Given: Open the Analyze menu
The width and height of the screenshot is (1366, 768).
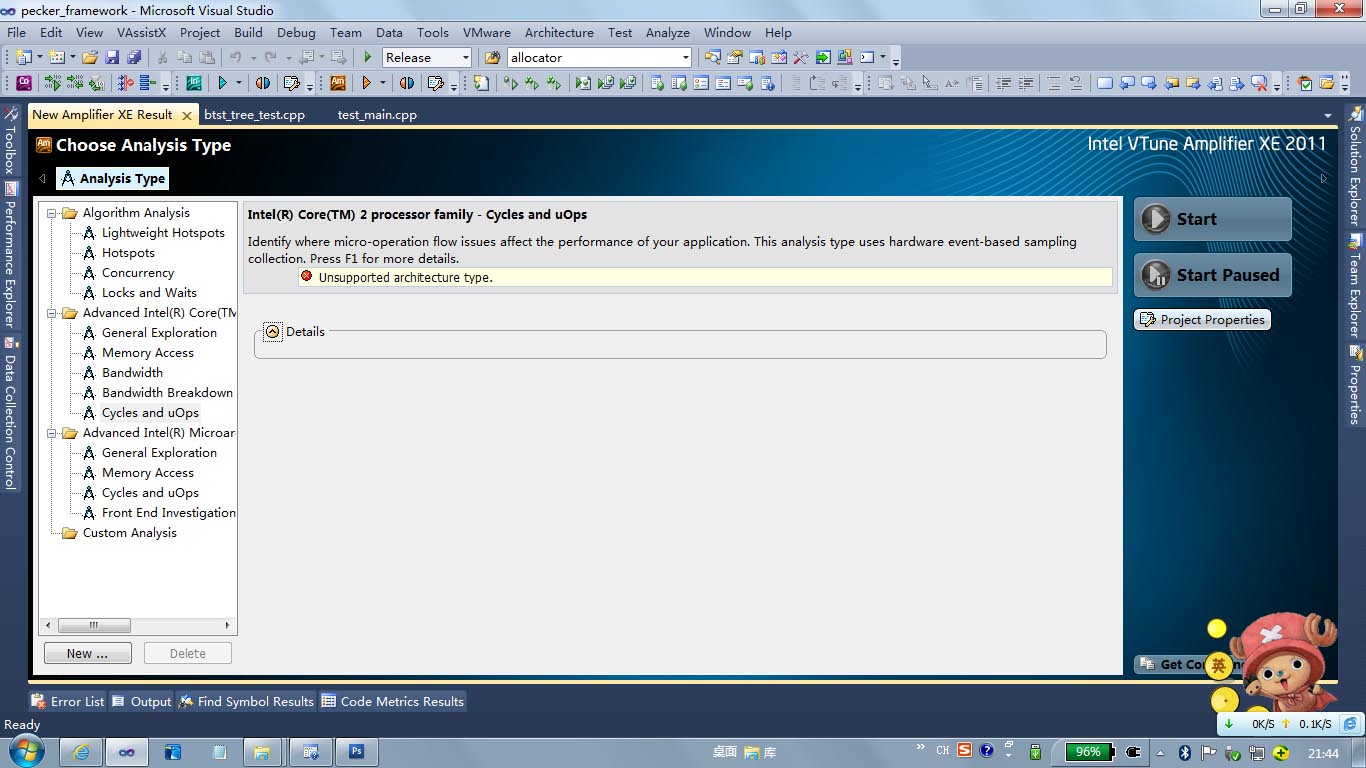Looking at the screenshot, I should [x=667, y=32].
